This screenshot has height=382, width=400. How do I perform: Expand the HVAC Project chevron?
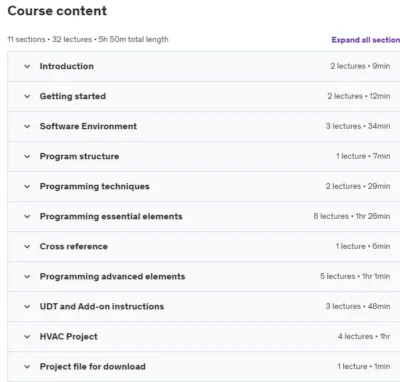click(27, 336)
